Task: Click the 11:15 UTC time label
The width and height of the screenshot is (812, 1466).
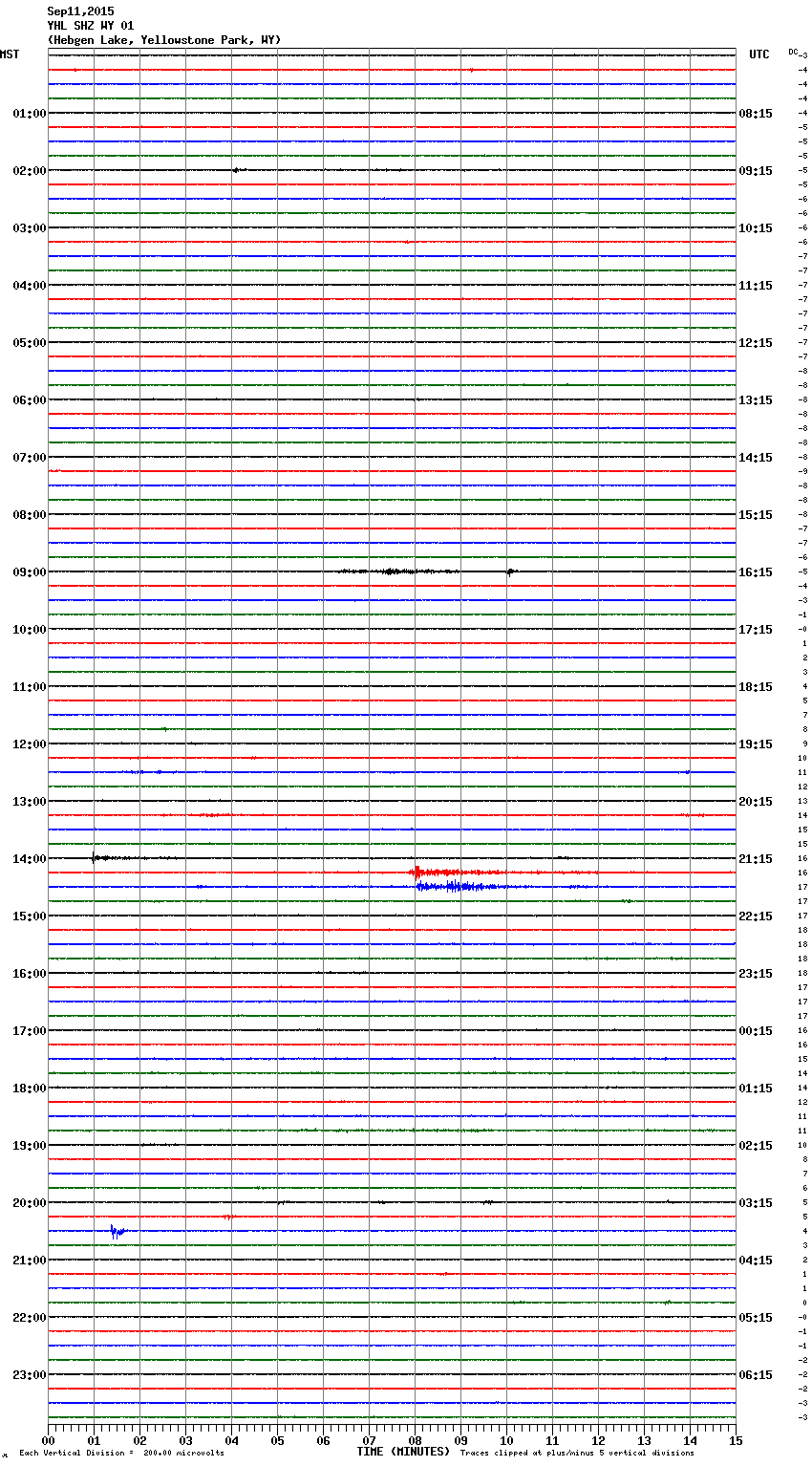Action: pos(756,286)
